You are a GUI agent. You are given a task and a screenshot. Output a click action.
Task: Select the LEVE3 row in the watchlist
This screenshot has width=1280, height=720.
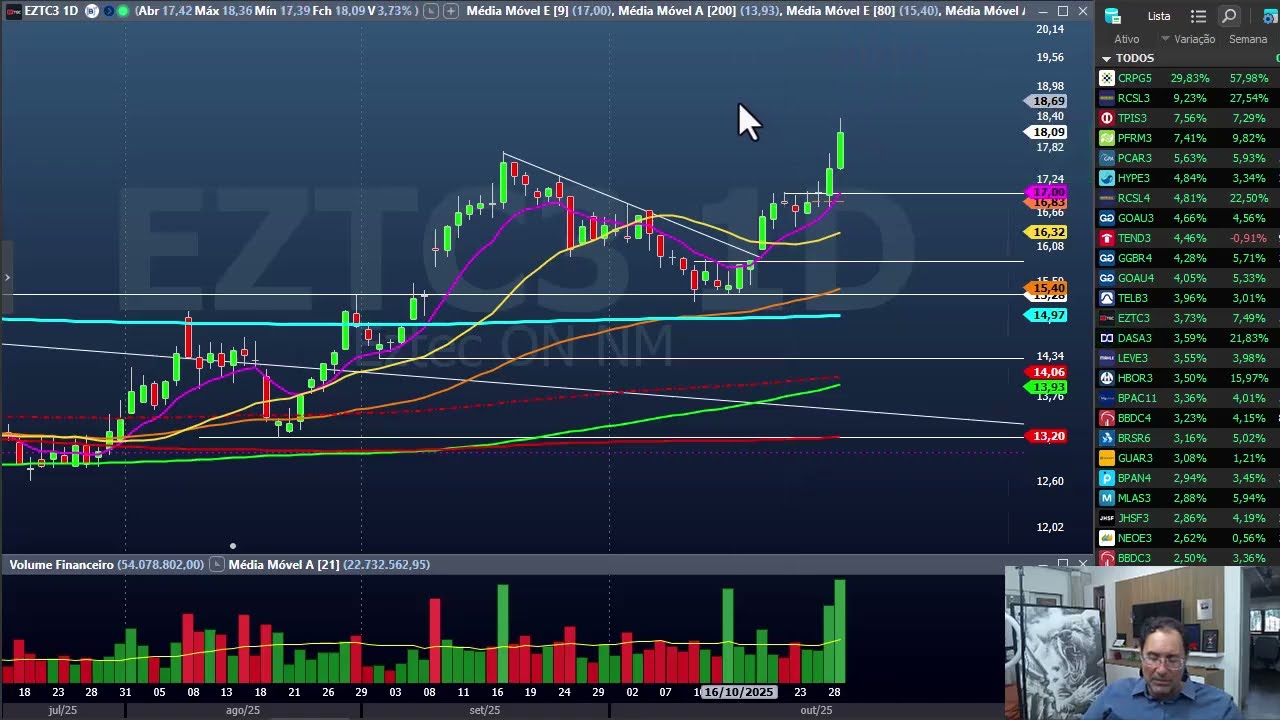tap(1187, 358)
